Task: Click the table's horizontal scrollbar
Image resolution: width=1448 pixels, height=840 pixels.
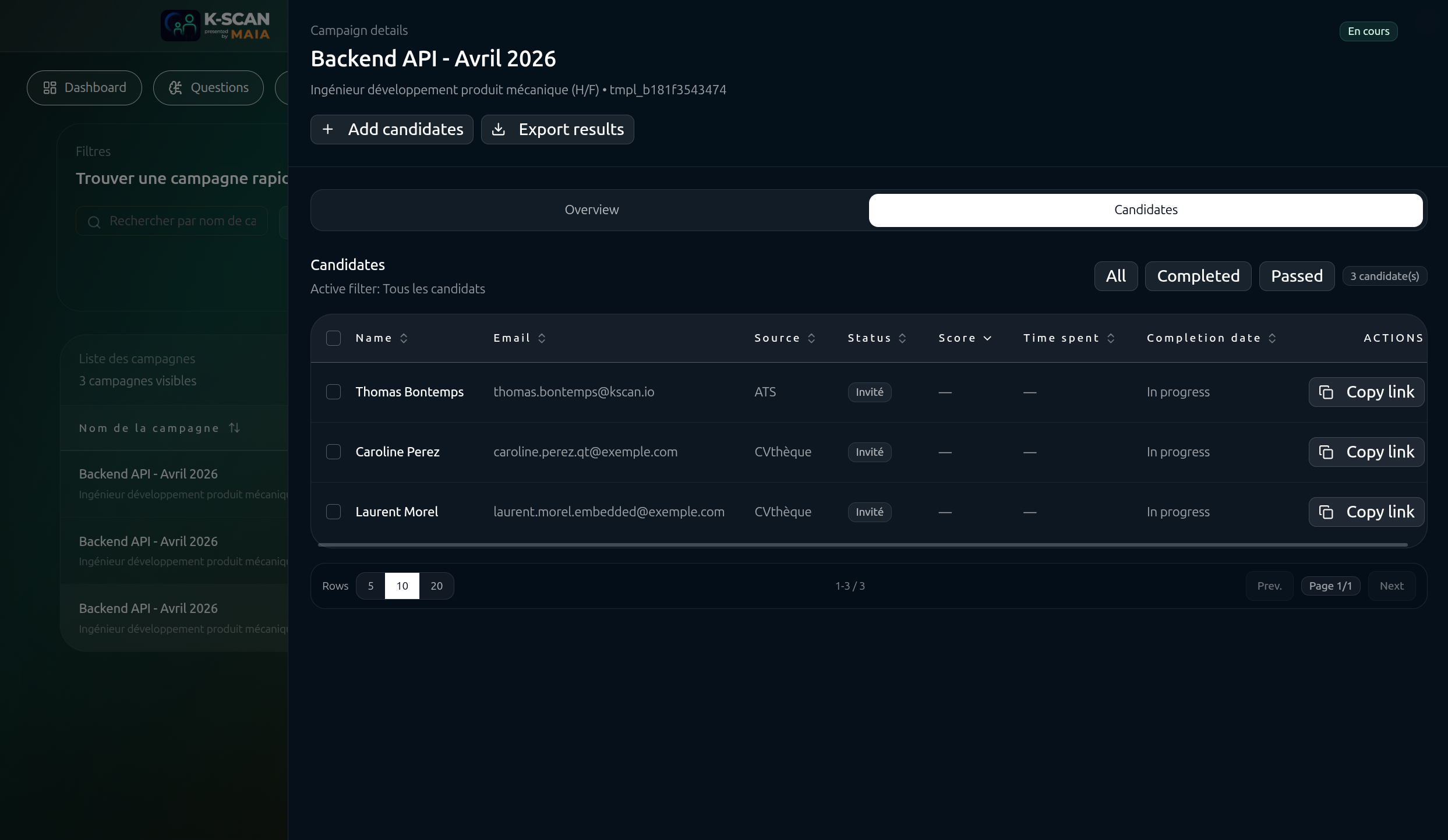Action: (862, 545)
